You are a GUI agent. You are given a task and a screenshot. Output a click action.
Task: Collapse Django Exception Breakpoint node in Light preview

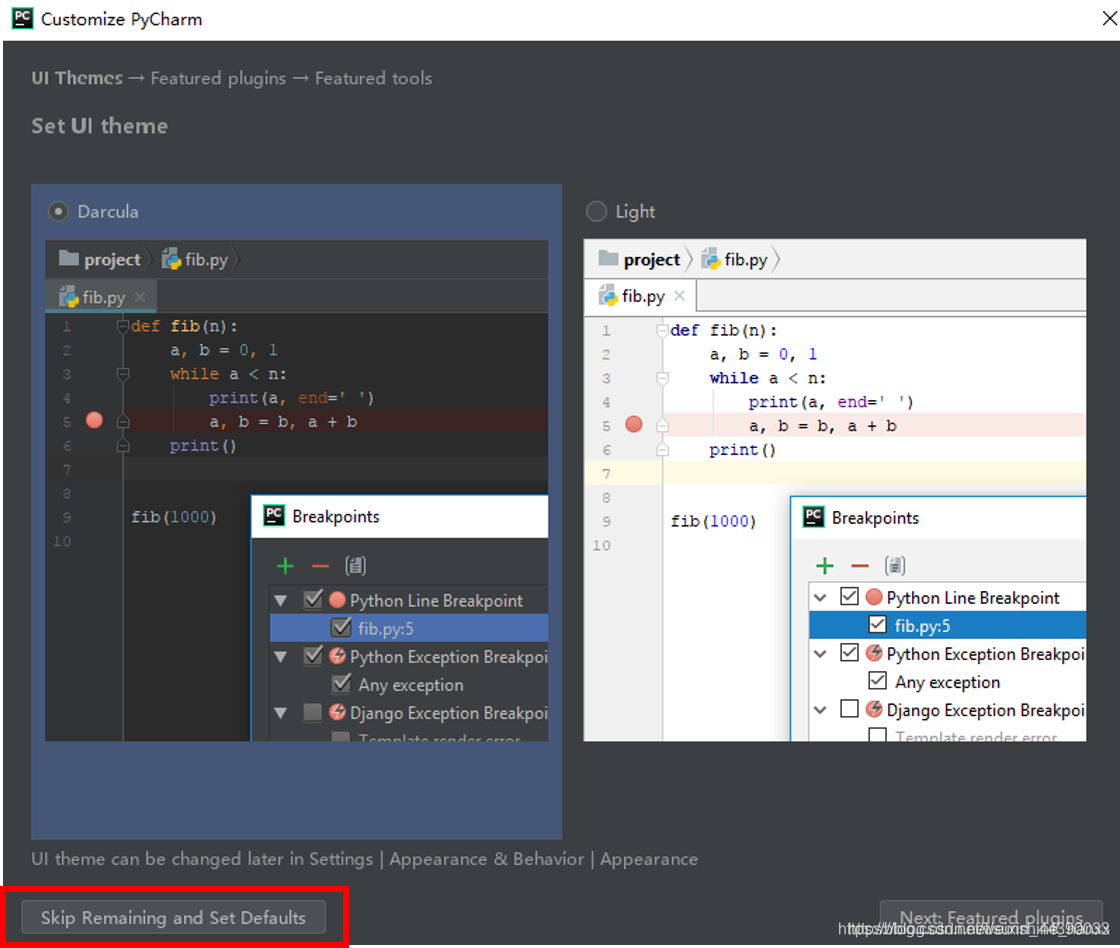tap(820, 709)
